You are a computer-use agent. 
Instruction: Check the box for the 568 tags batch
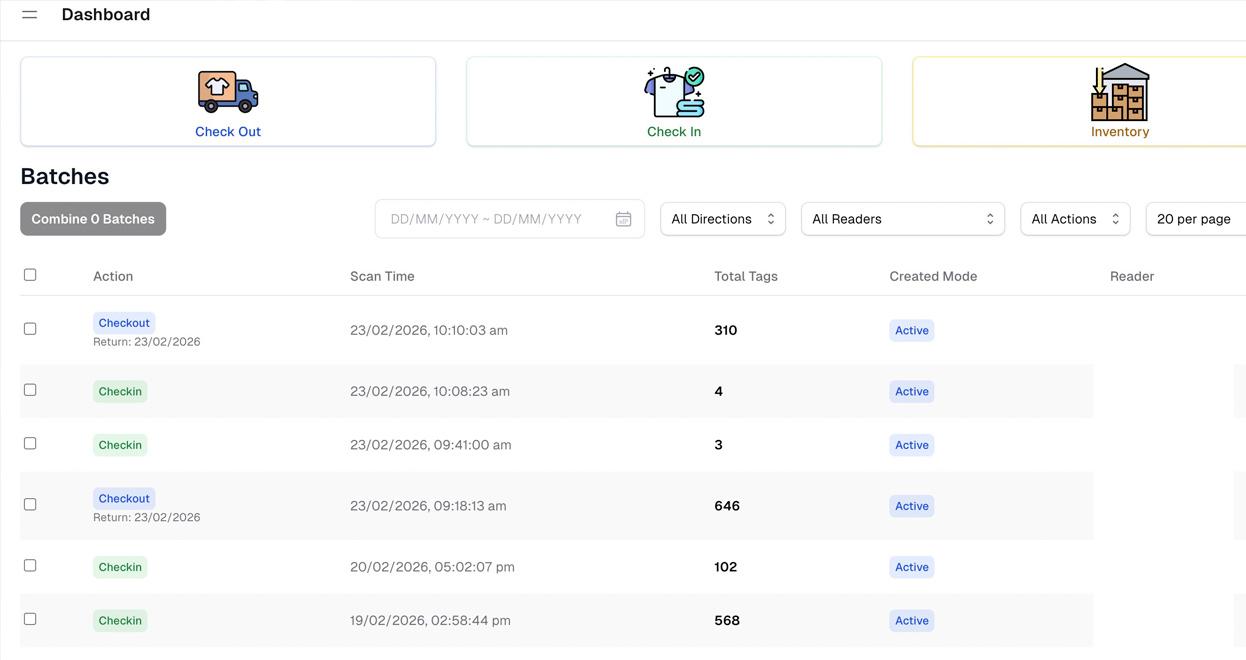tap(30, 619)
